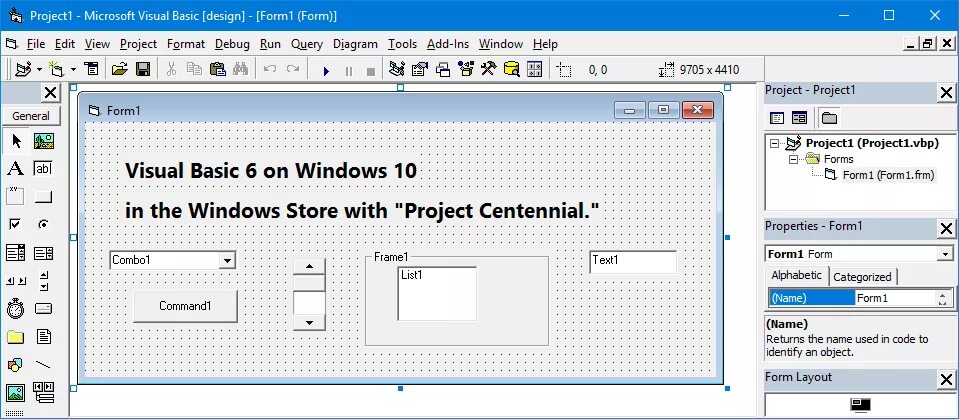Start the program with the Run arrow
Image resolution: width=959 pixels, height=419 pixels.
click(x=326, y=71)
